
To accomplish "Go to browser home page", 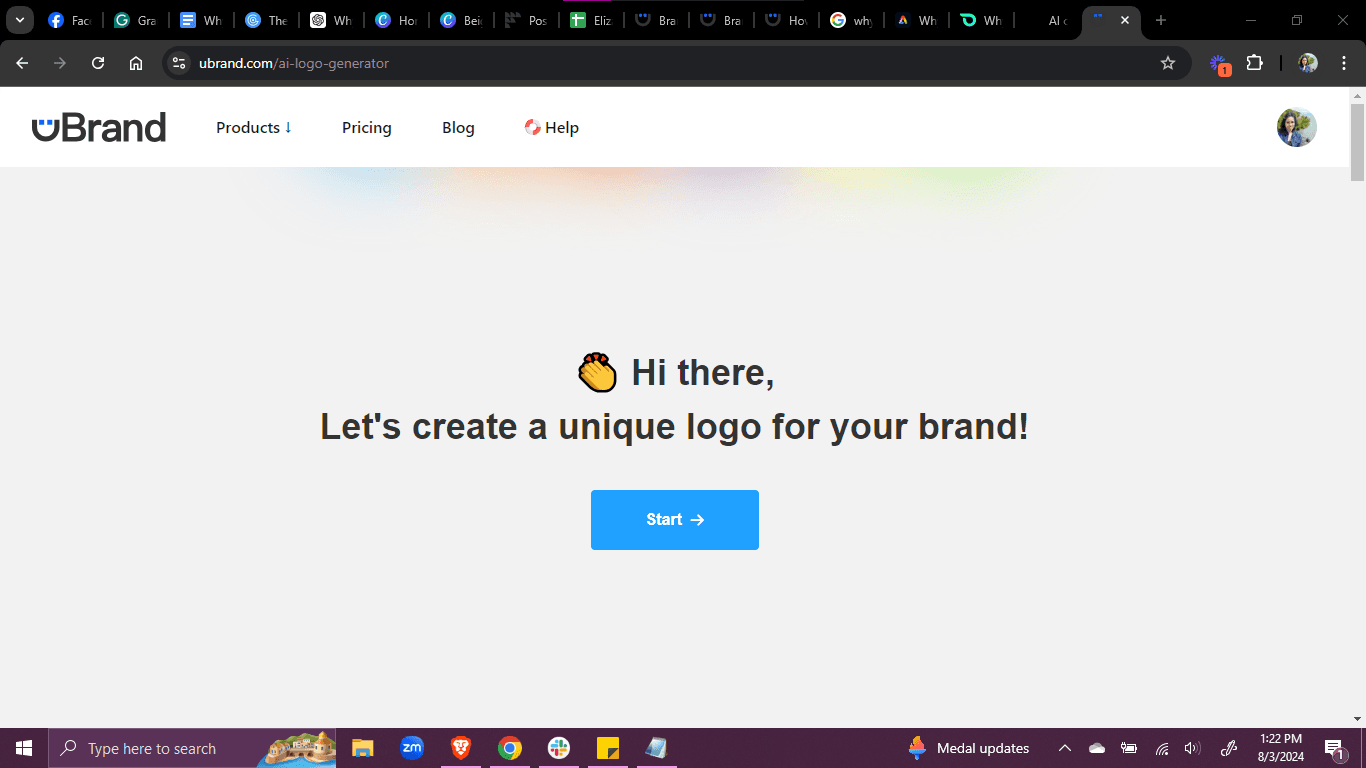I will coord(136,63).
